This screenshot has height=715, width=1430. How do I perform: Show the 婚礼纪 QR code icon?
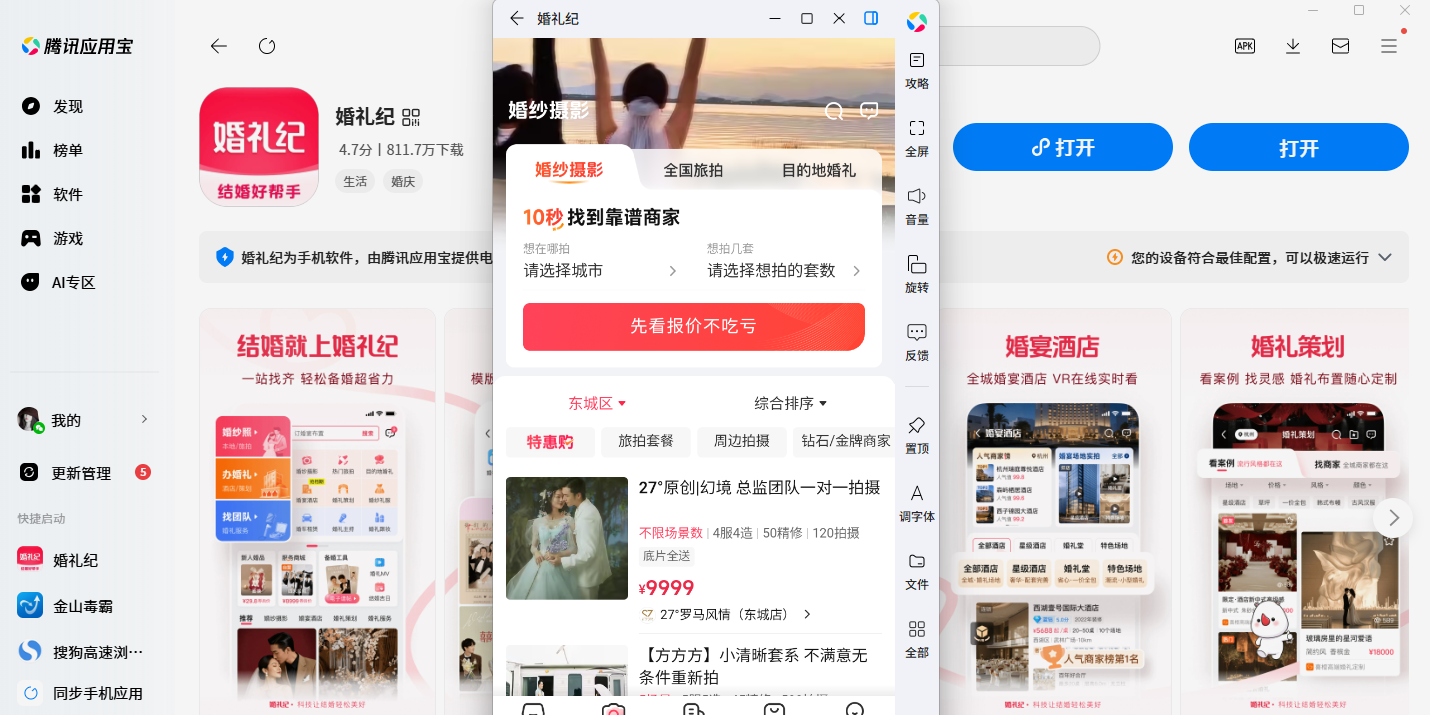[411, 117]
